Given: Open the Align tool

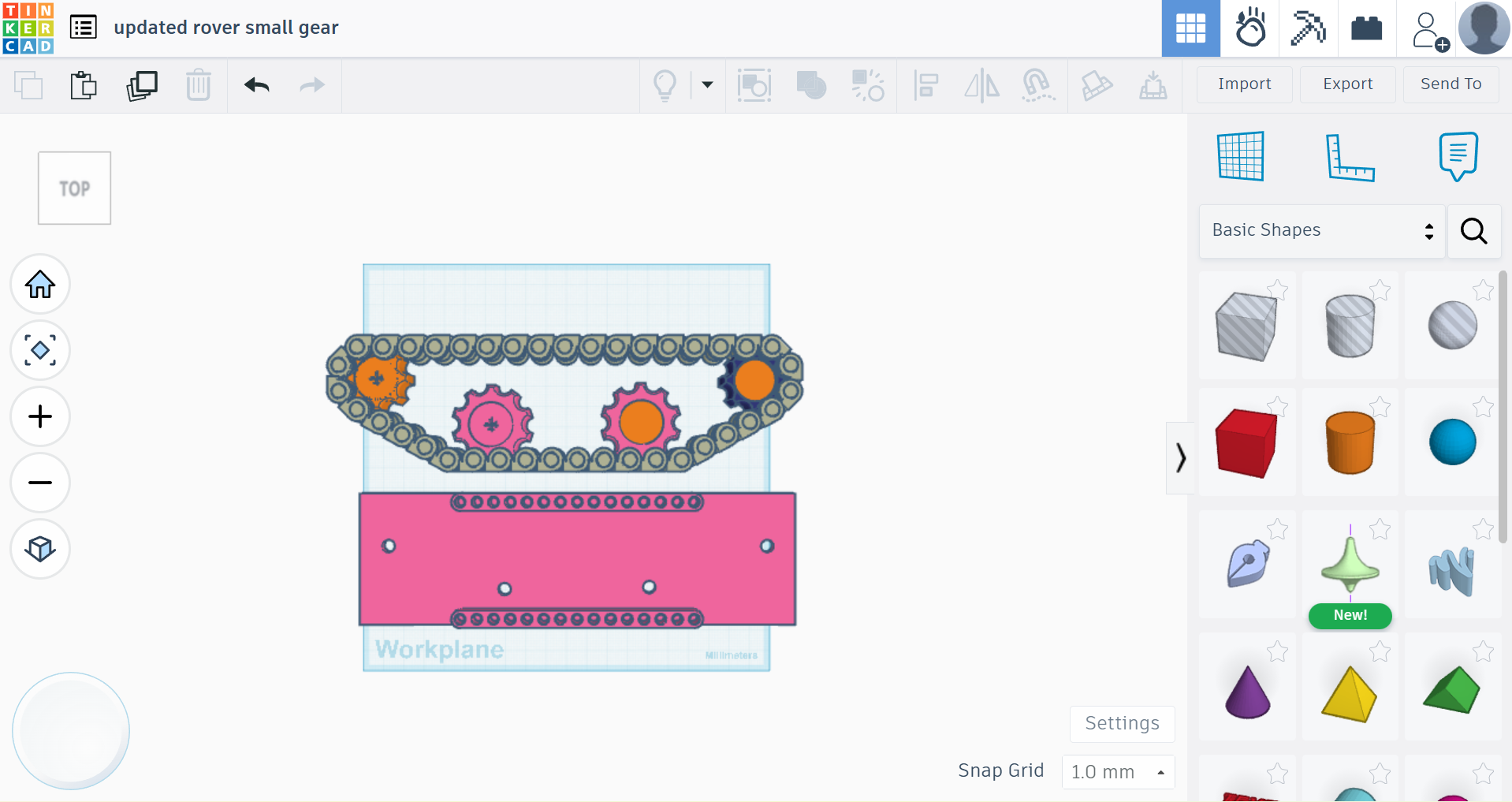Looking at the screenshot, I should [925, 85].
